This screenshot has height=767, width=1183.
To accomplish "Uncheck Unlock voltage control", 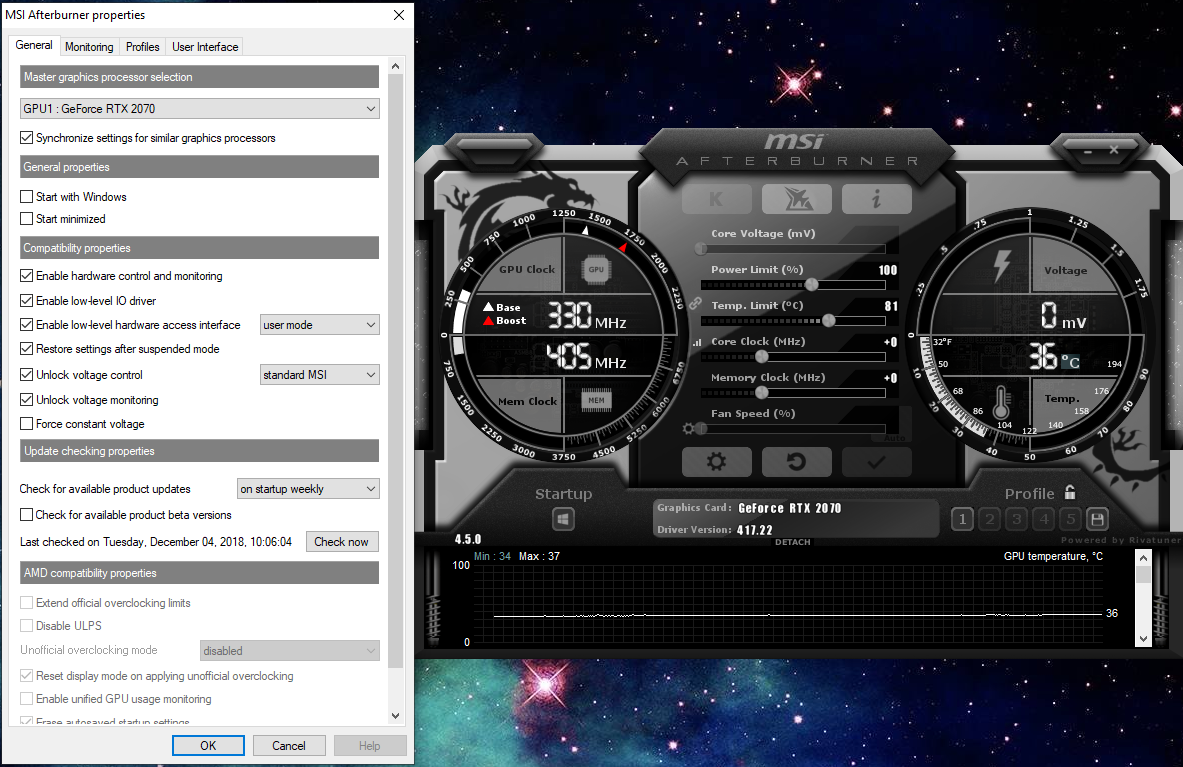I will click(x=26, y=374).
